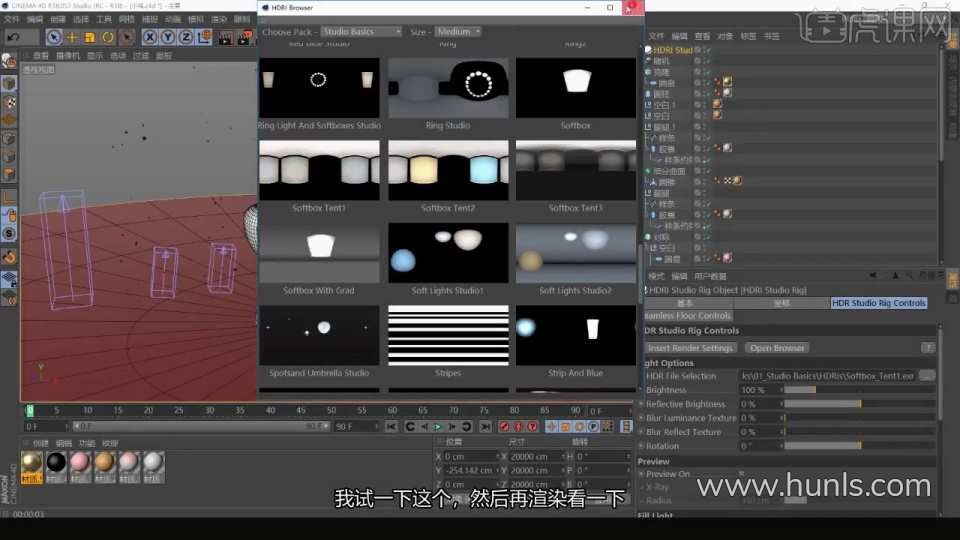This screenshot has height=540, width=960.
Task: Click the Insert Render Settings button
Action: coord(690,348)
